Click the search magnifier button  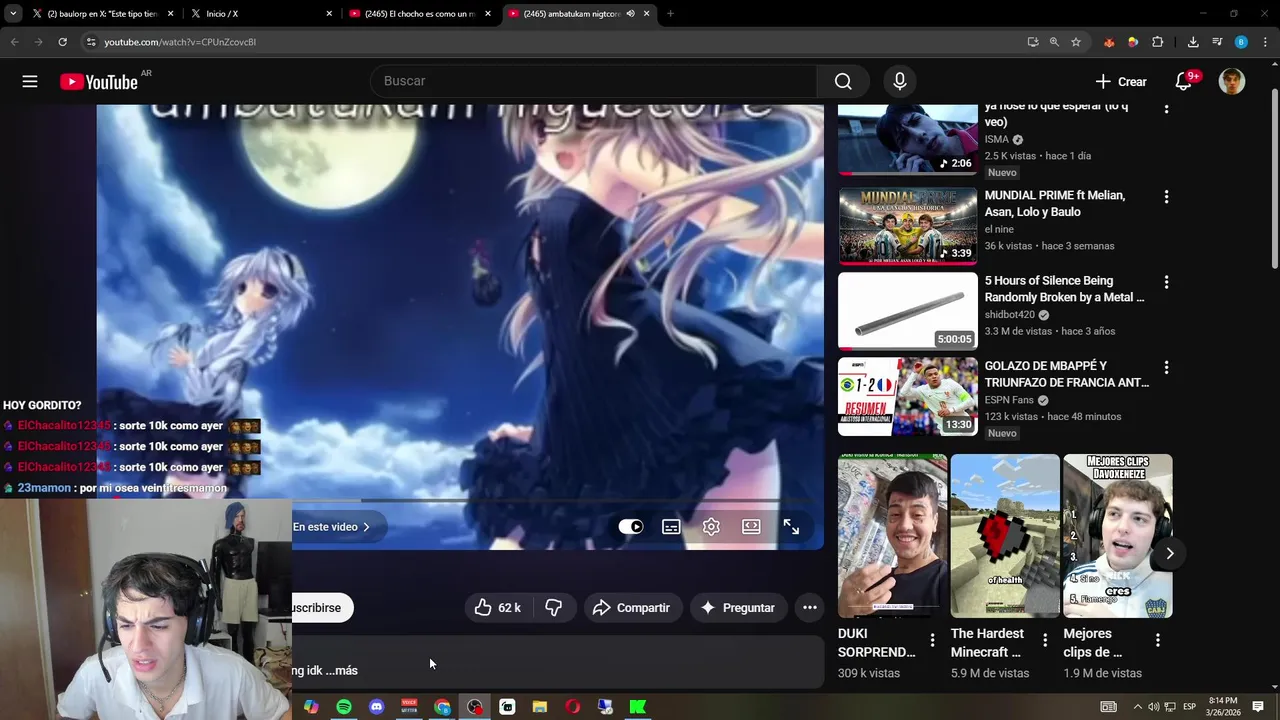(843, 82)
